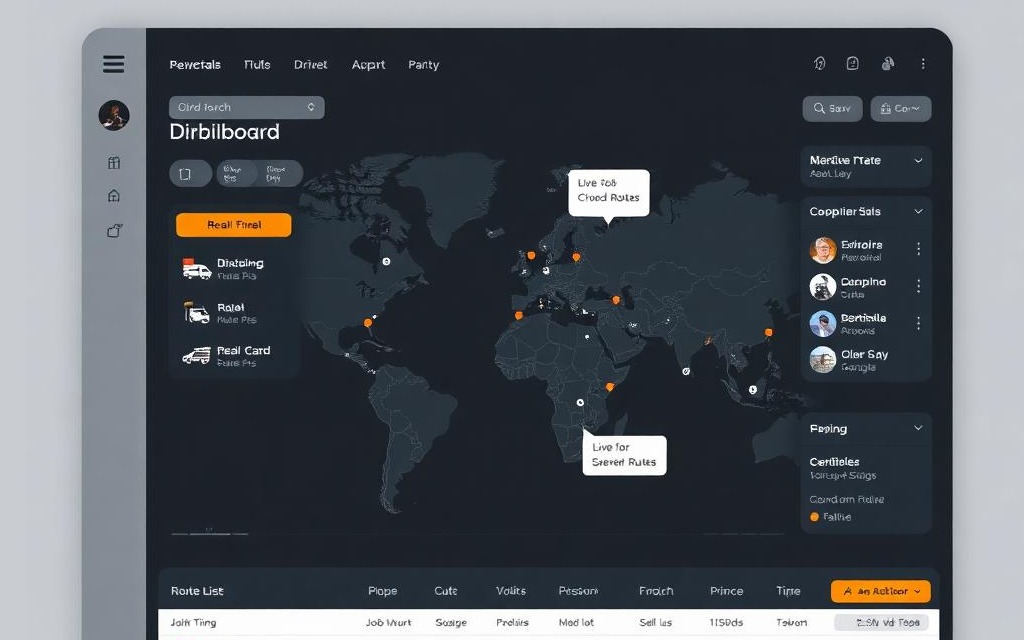Open Oler Say avatar thumbnail
1024x640 pixels.
(x=823, y=360)
